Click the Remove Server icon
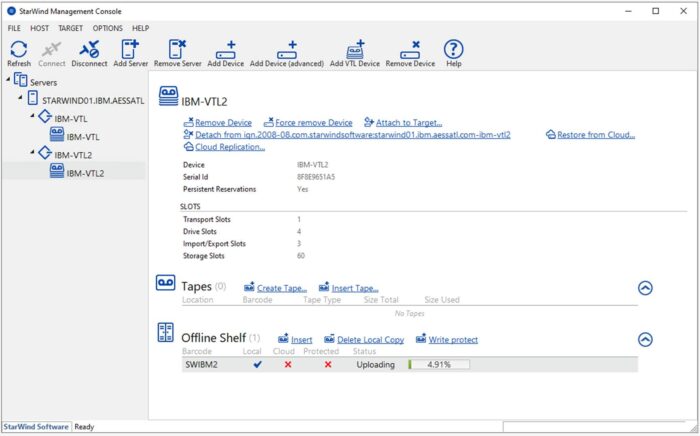700x436 pixels. (x=180, y=49)
